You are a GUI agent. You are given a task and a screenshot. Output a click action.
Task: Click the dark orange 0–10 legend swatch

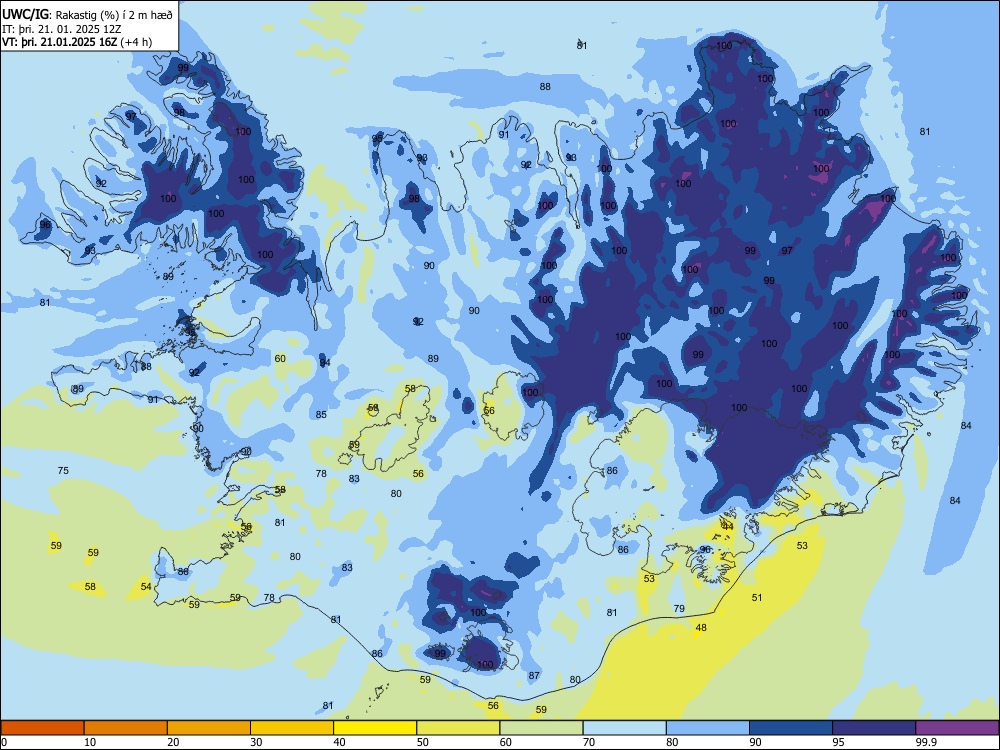(x=43, y=728)
